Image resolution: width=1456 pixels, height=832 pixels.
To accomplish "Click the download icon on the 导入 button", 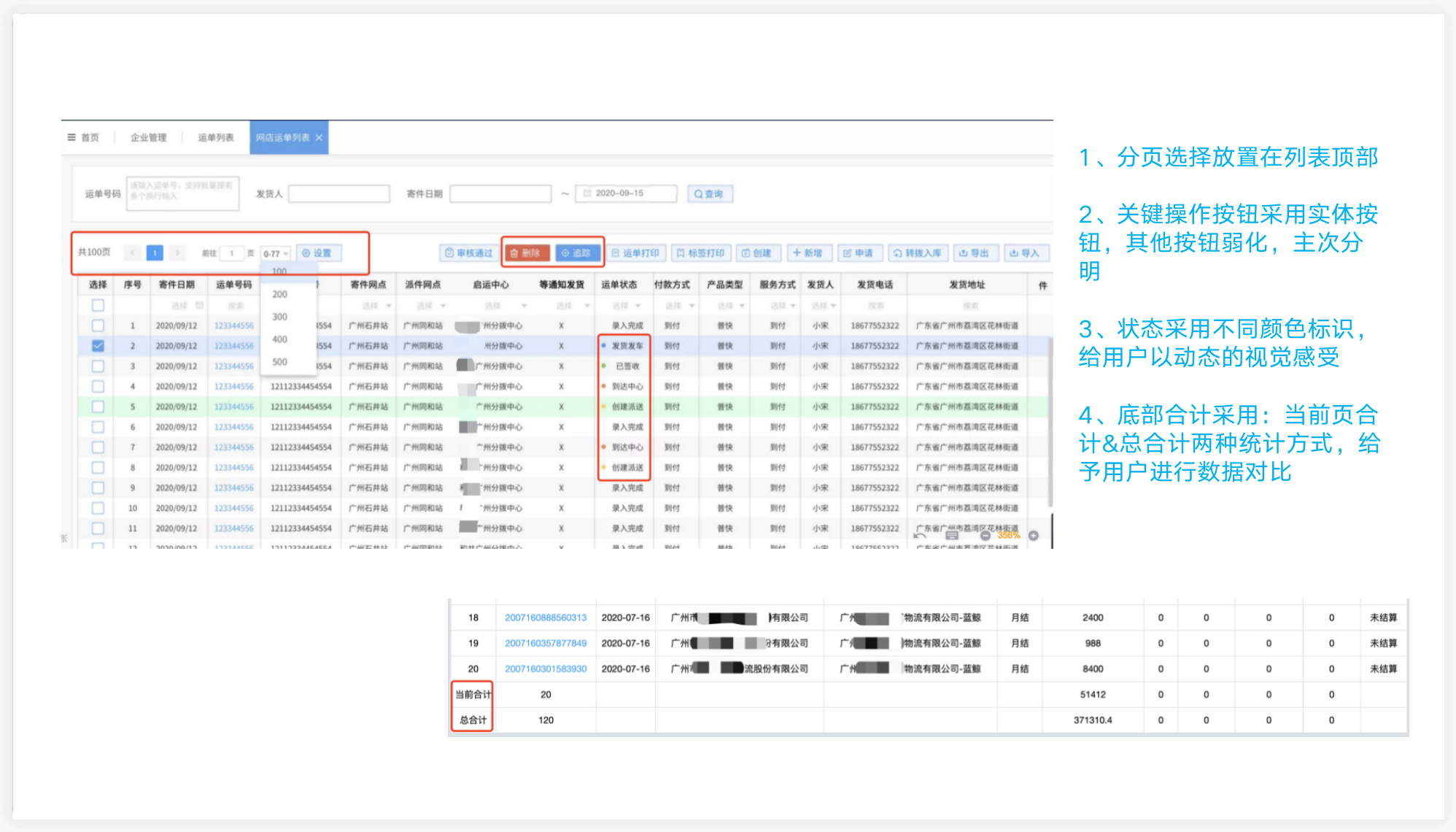I will [x=1014, y=253].
